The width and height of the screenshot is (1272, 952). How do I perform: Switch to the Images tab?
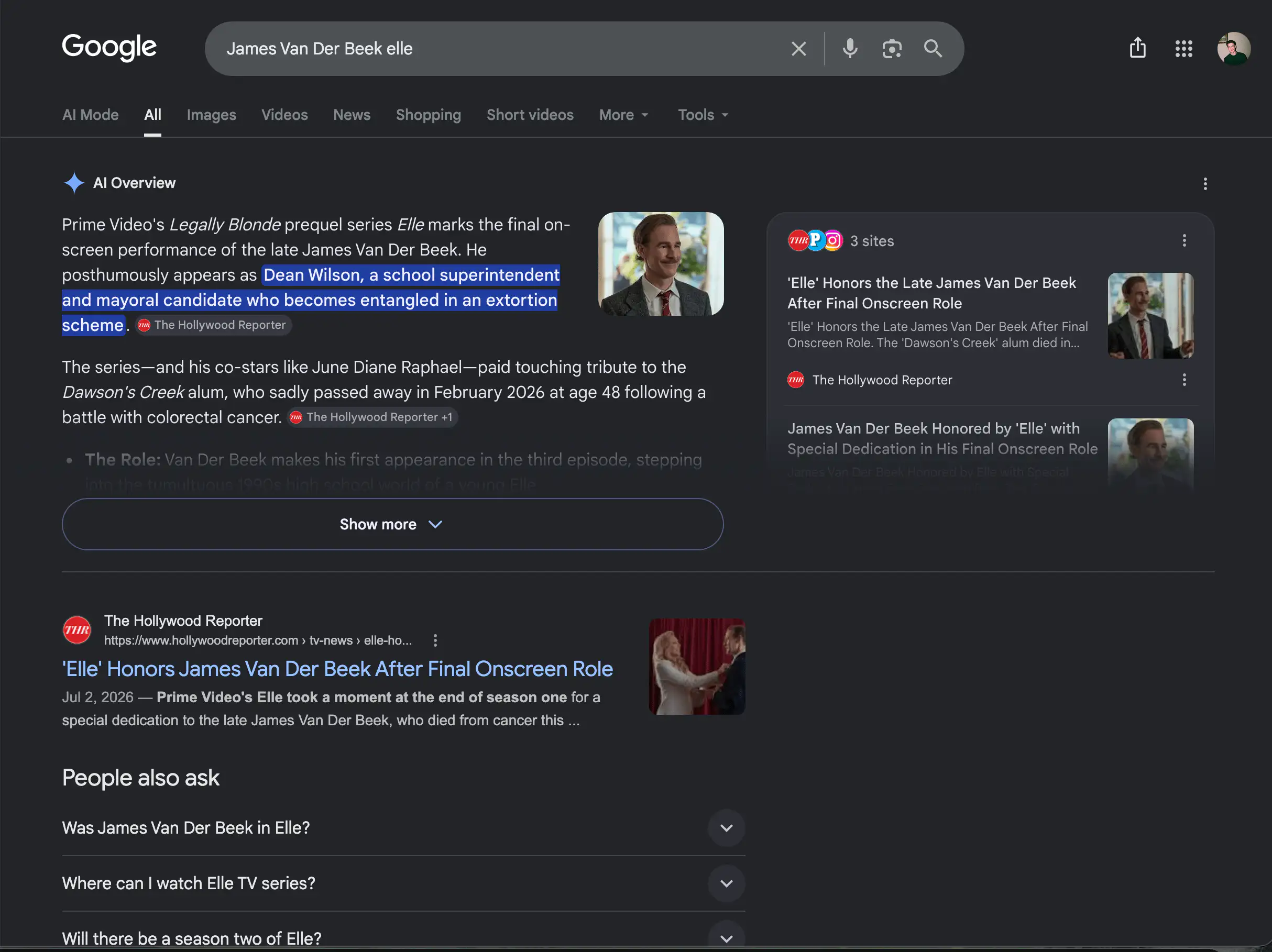coord(211,115)
